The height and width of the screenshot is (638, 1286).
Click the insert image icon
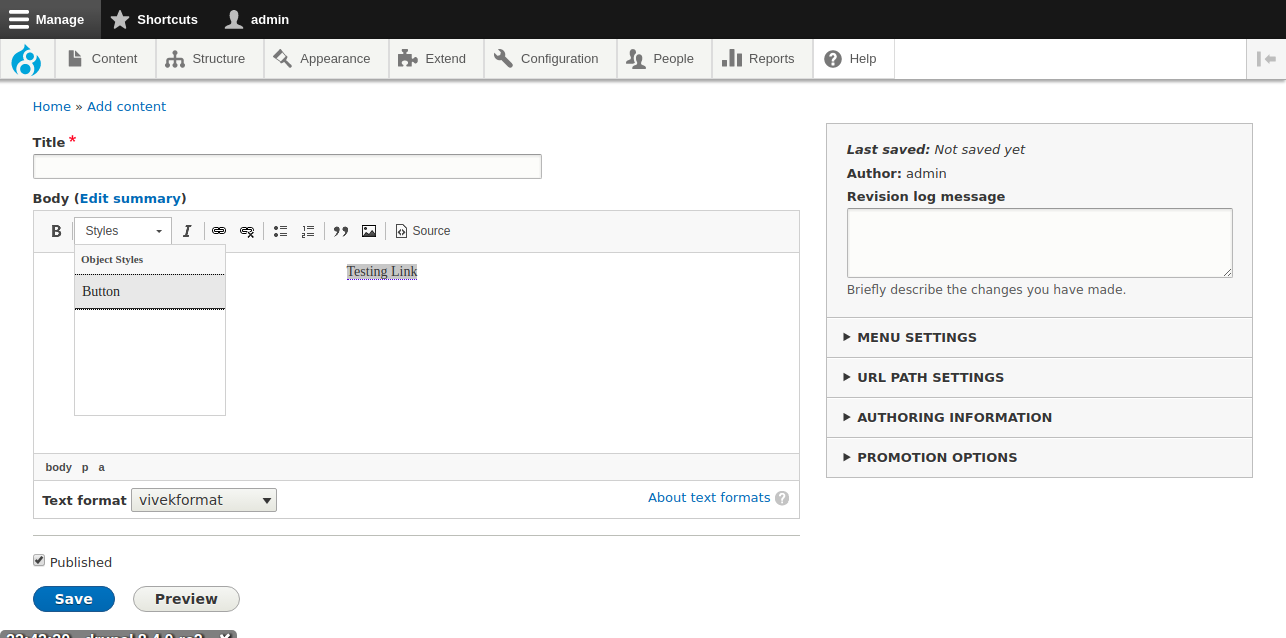[369, 231]
